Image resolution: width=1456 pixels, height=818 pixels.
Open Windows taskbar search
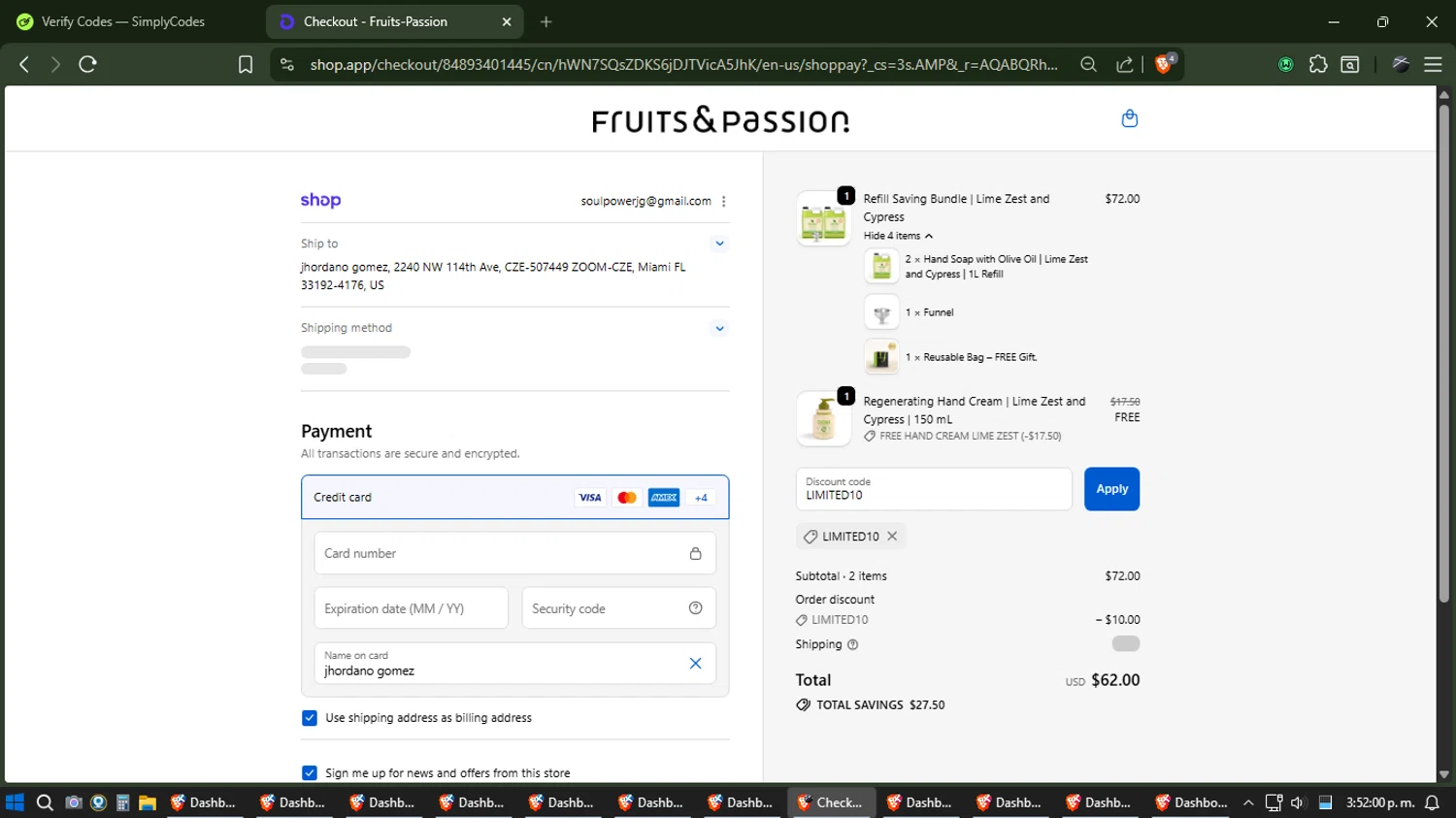coord(45,802)
